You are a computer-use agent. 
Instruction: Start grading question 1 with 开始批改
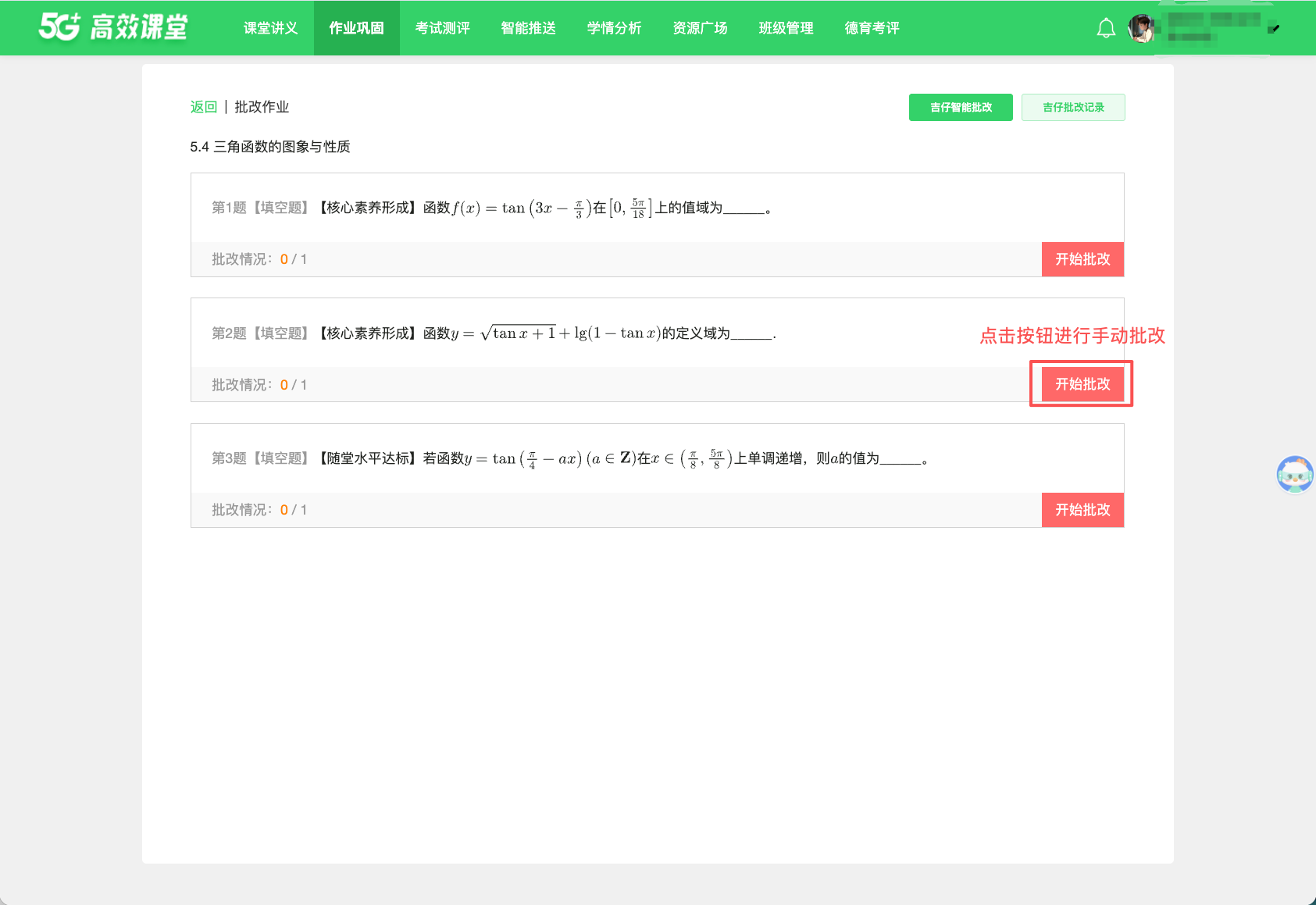pyautogui.click(x=1082, y=259)
